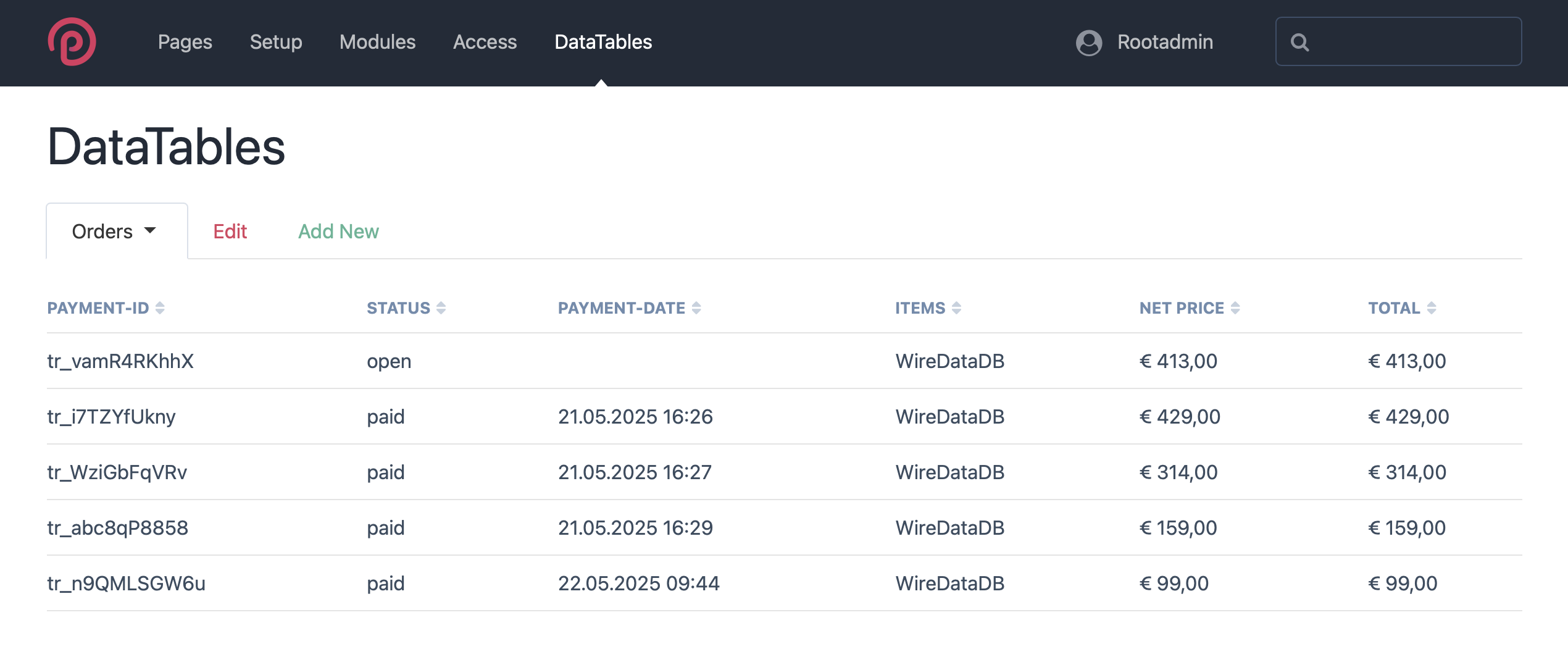The width and height of the screenshot is (1568, 657).
Task: Open the Access menu
Action: 485,42
